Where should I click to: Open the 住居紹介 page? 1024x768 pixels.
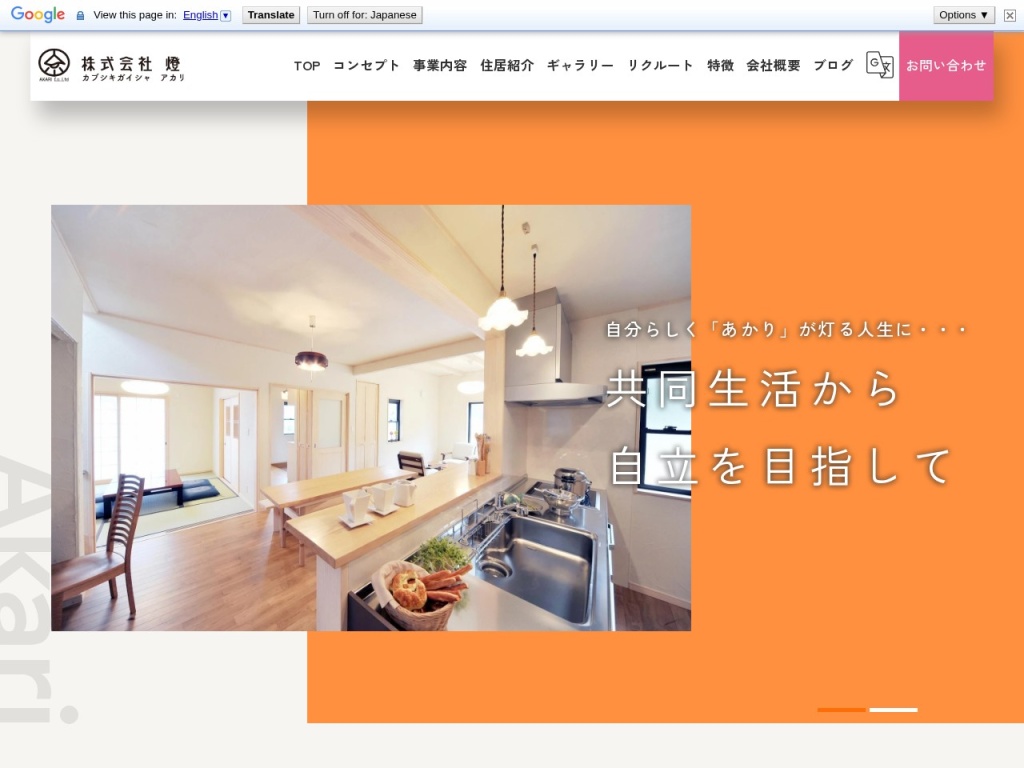[x=507, y=66]
